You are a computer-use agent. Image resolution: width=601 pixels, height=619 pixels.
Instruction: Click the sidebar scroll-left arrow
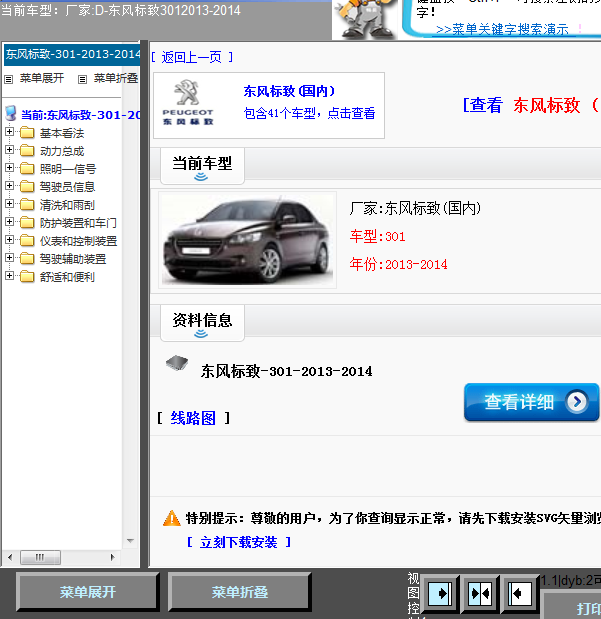click(x=10, y=557)
